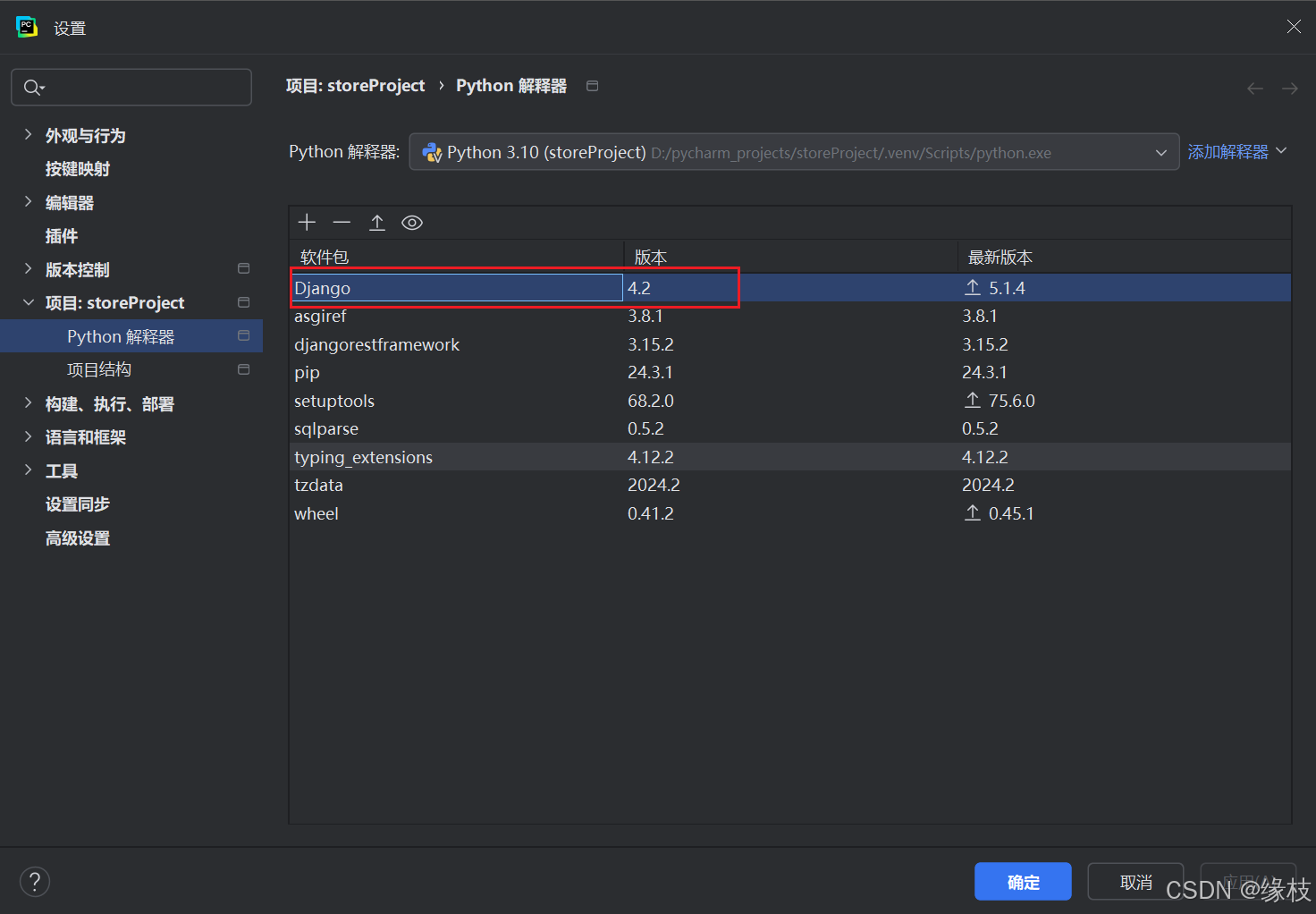Click the uninstall package minus icon
The image size is (1316, 914).
tap(342, 222)
